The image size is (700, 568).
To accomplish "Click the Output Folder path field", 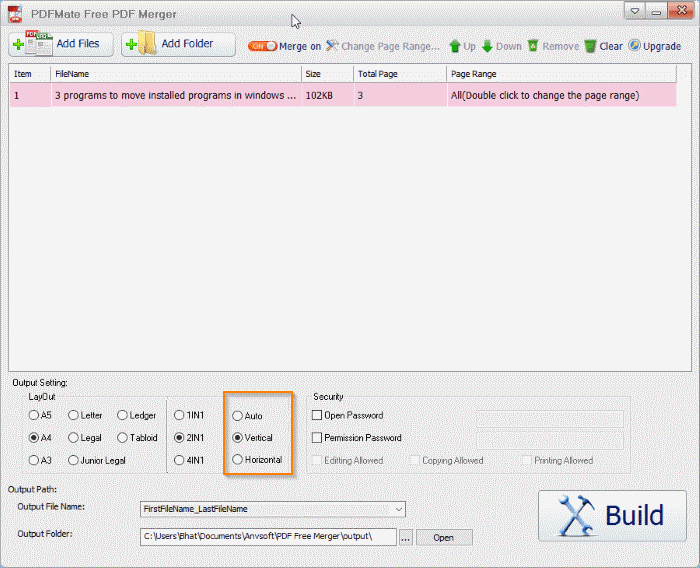I will pyautogui.click(x=268, y=536).
